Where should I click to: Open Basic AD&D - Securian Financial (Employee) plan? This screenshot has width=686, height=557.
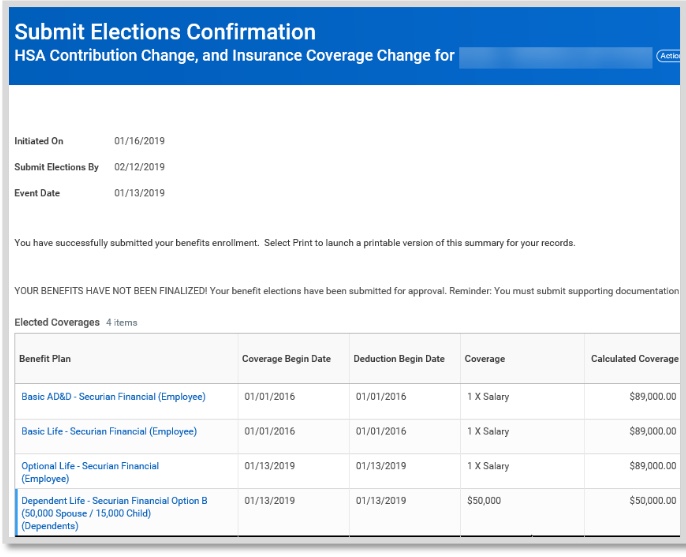pyautogui.click(x=113, y=396)
